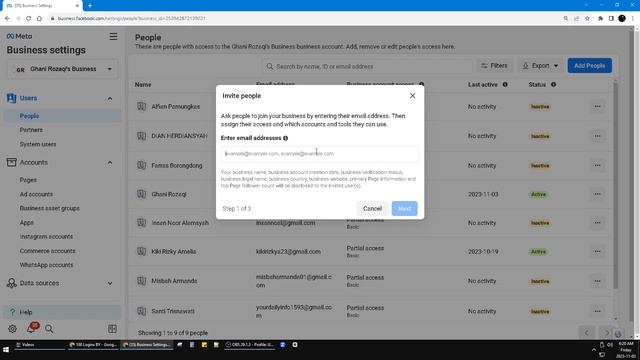
Task: Click the Add People button
Action: 589,66
